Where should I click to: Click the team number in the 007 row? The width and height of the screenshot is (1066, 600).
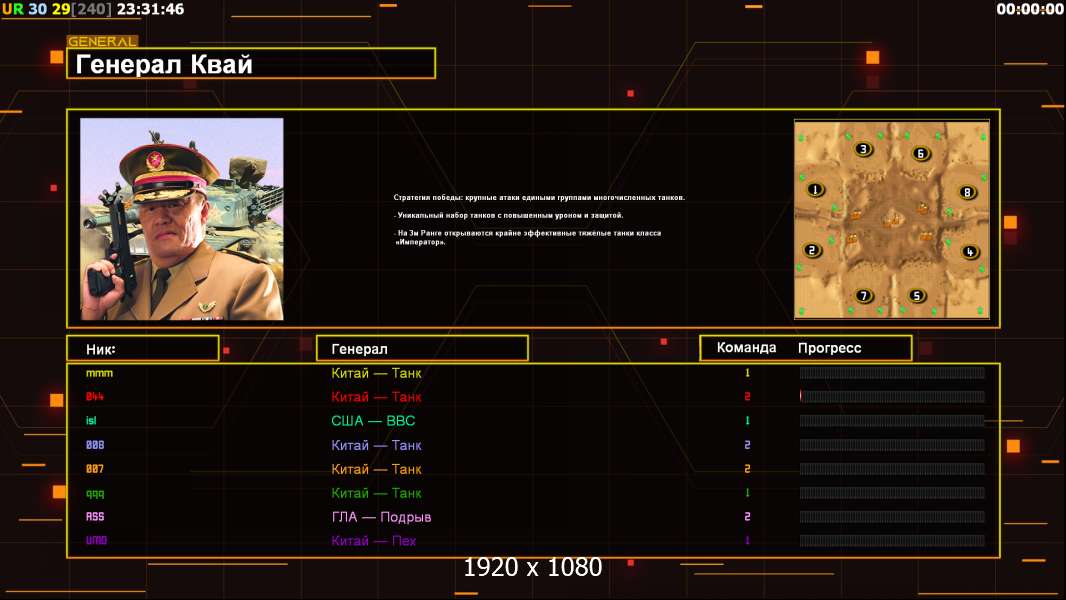pos(747,469)
